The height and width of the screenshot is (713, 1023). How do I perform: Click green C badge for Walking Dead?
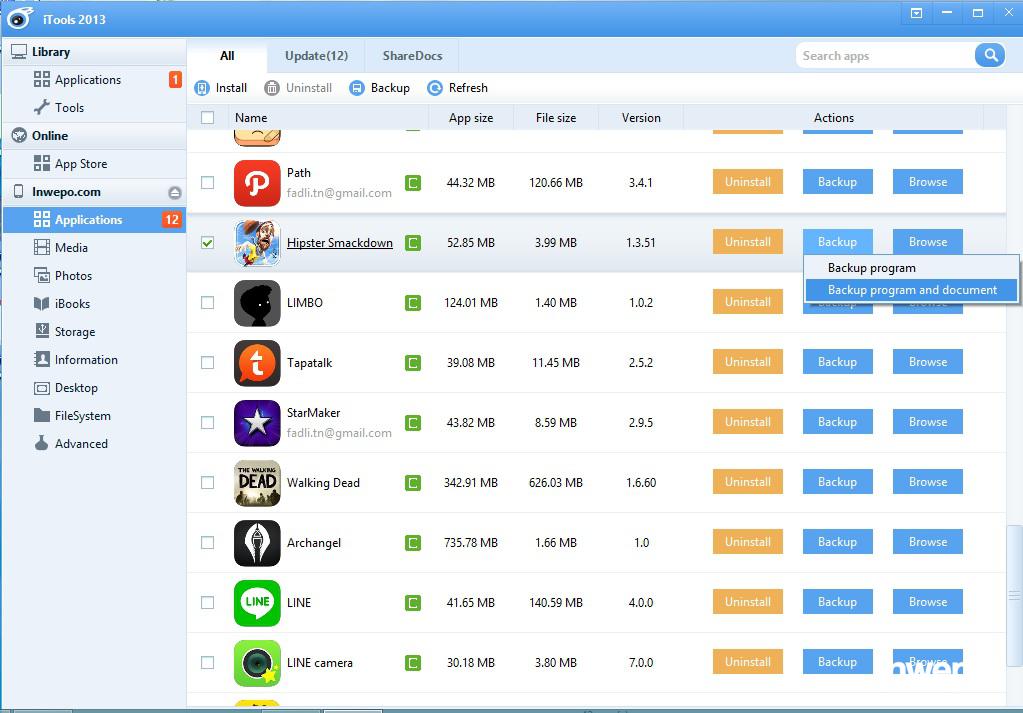coord(413,483)
